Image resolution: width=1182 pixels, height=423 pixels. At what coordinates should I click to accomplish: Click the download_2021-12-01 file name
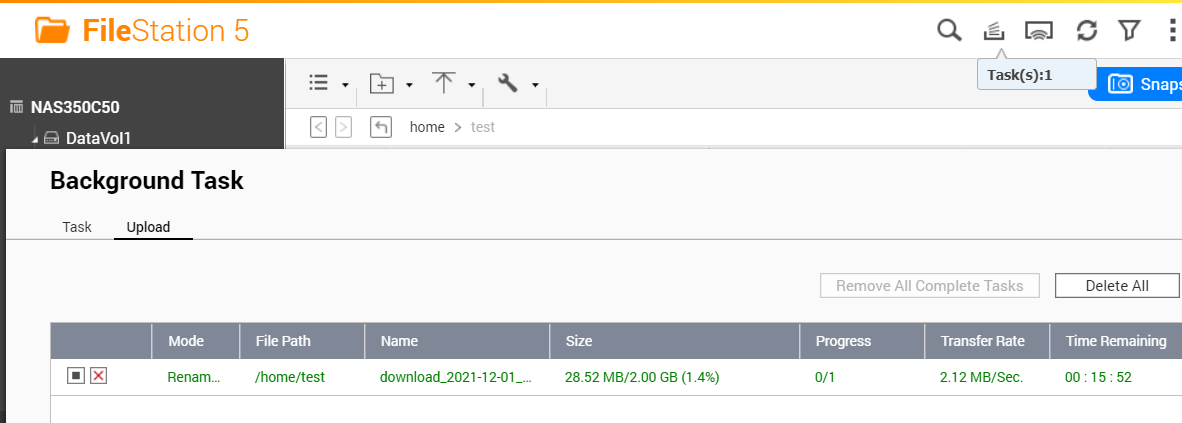coord(456,377)
